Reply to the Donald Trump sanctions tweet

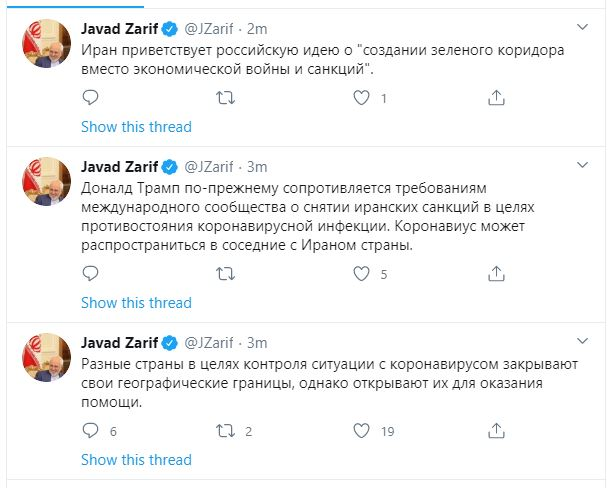click(x=91, y=273)
